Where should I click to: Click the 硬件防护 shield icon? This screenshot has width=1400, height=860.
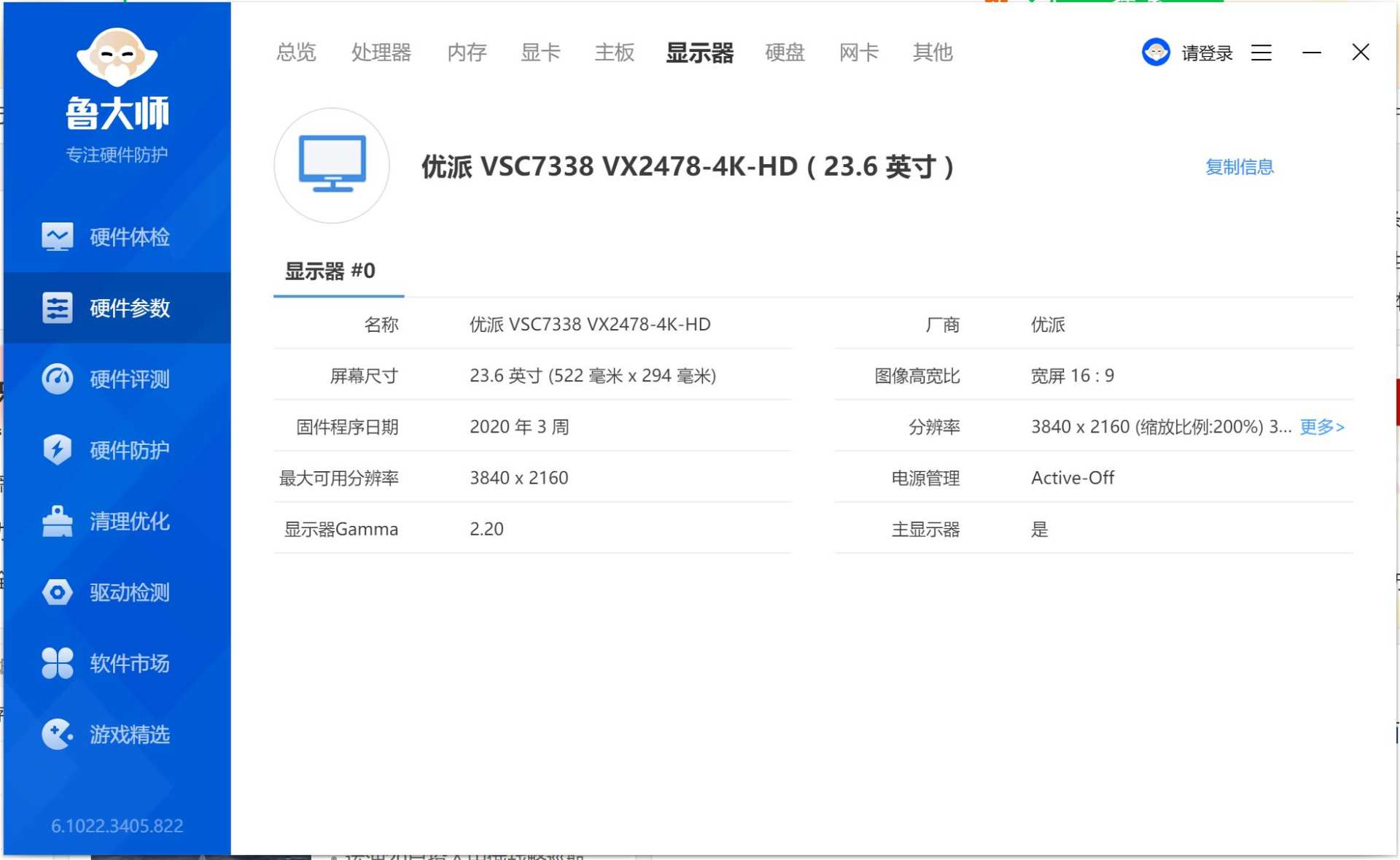click(57, 449)
